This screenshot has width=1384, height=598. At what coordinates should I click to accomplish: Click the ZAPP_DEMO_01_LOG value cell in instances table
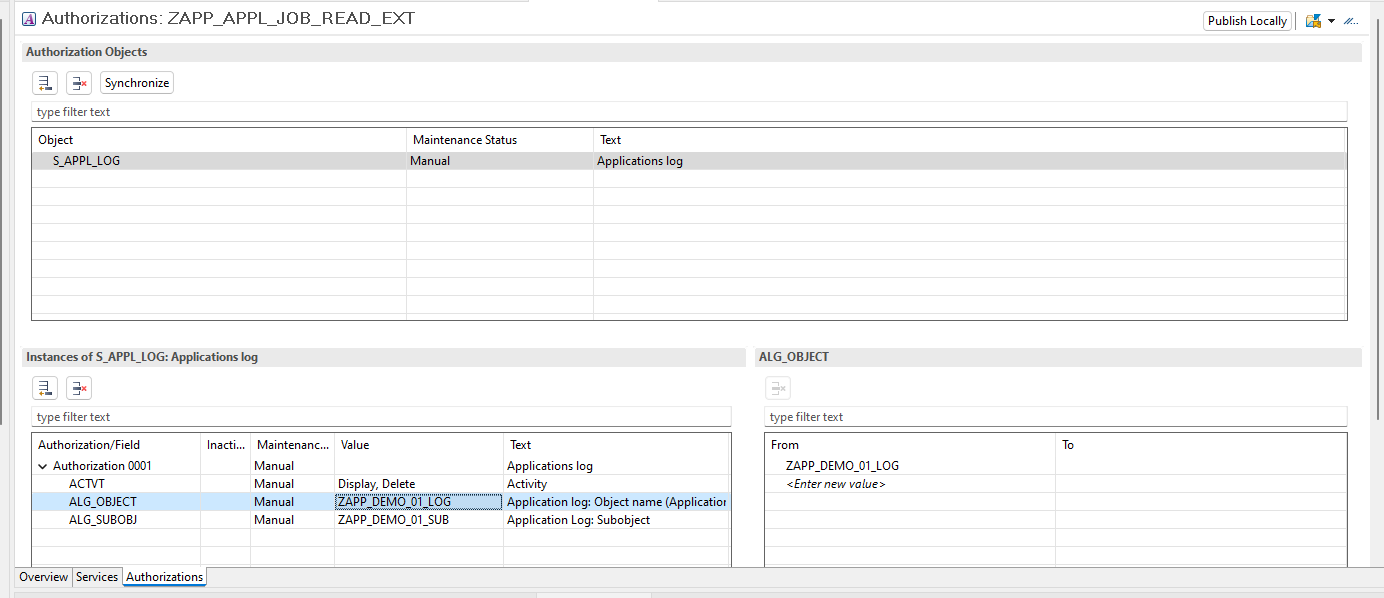418,502
